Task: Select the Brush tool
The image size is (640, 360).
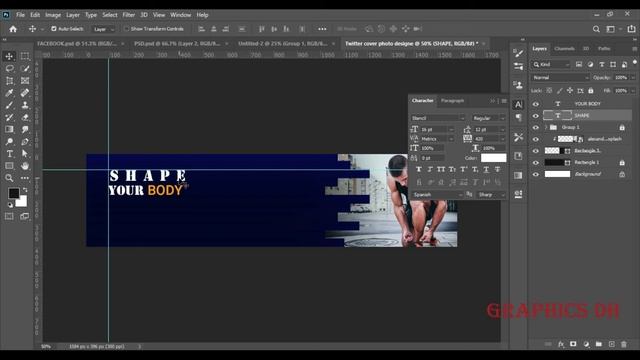Action: 9,105
